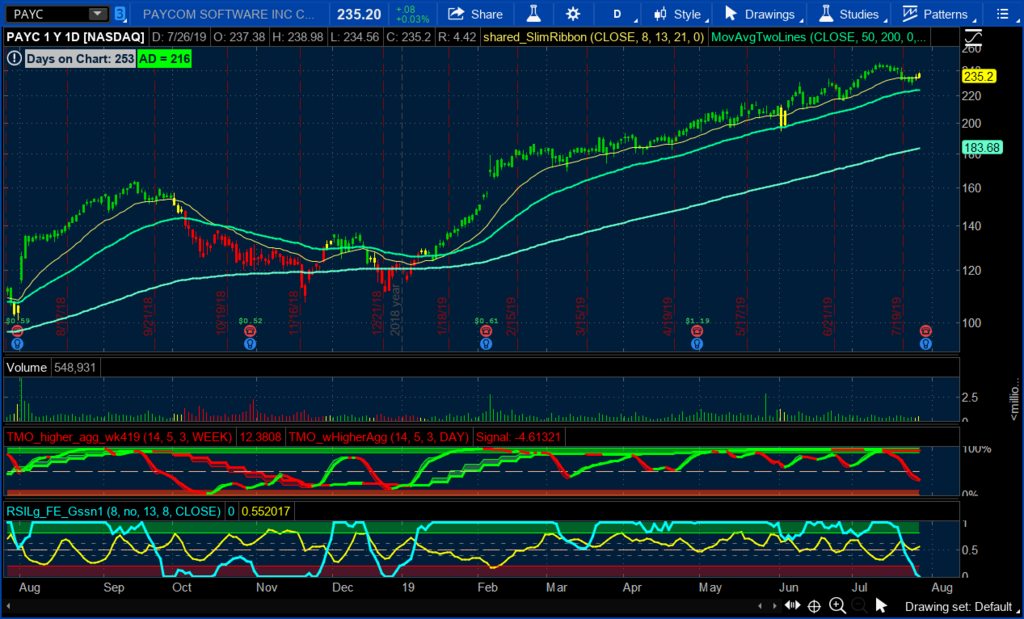This screenshot has width=1024, height=619.
Task: Open chart settings gear icon
Action: coord(572,14)
